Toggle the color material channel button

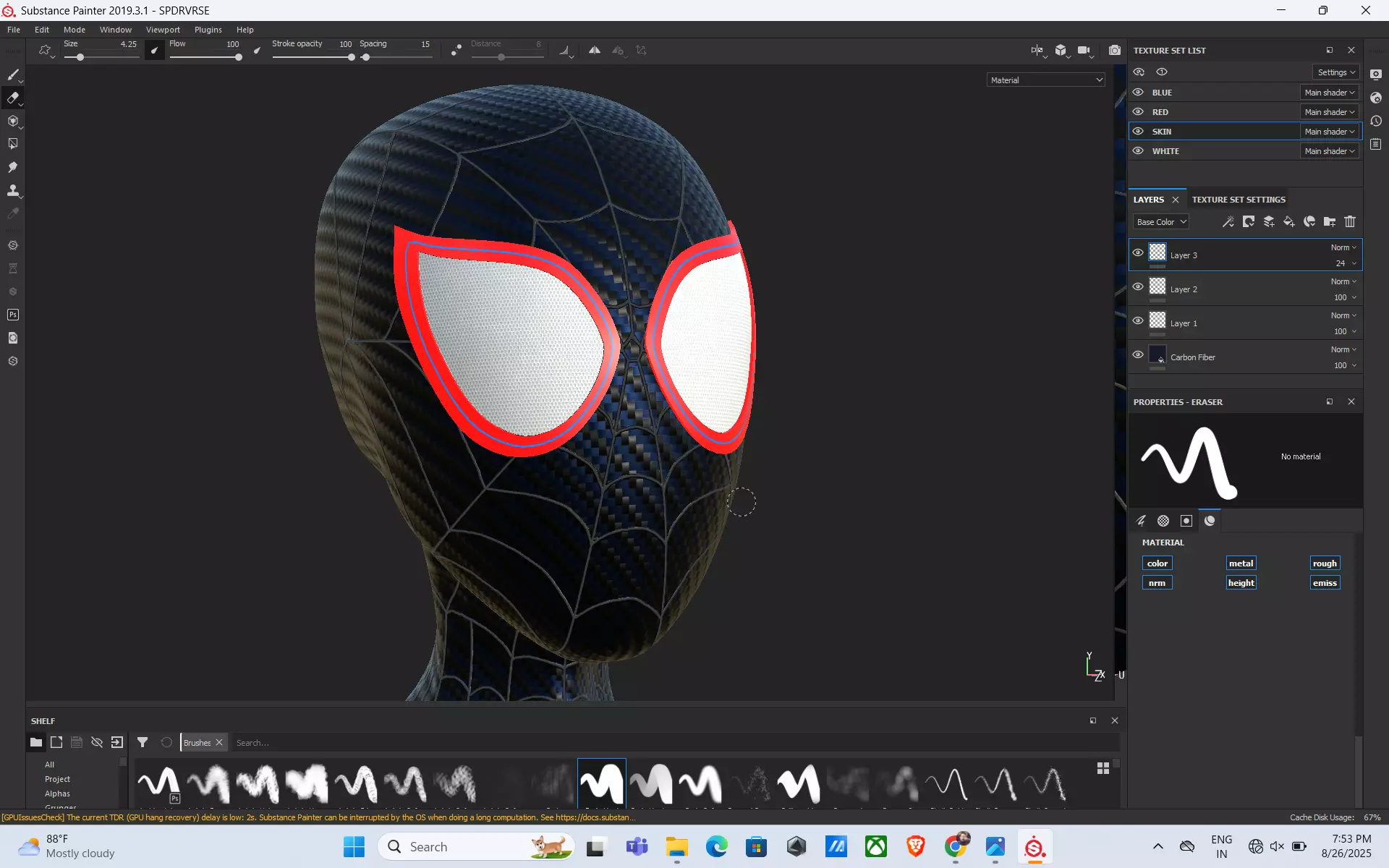(x=1157, y=563)
